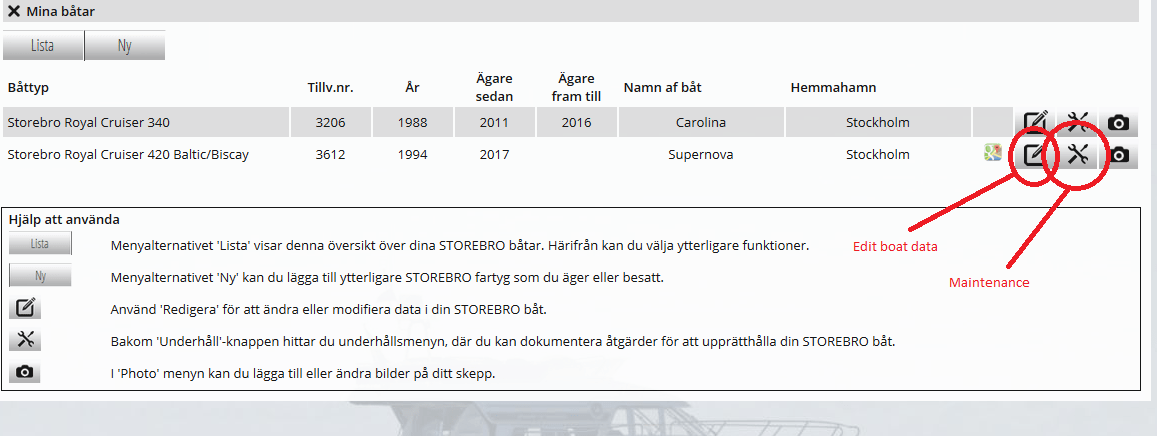Edit boat data for Supernova

point(1035,154)
